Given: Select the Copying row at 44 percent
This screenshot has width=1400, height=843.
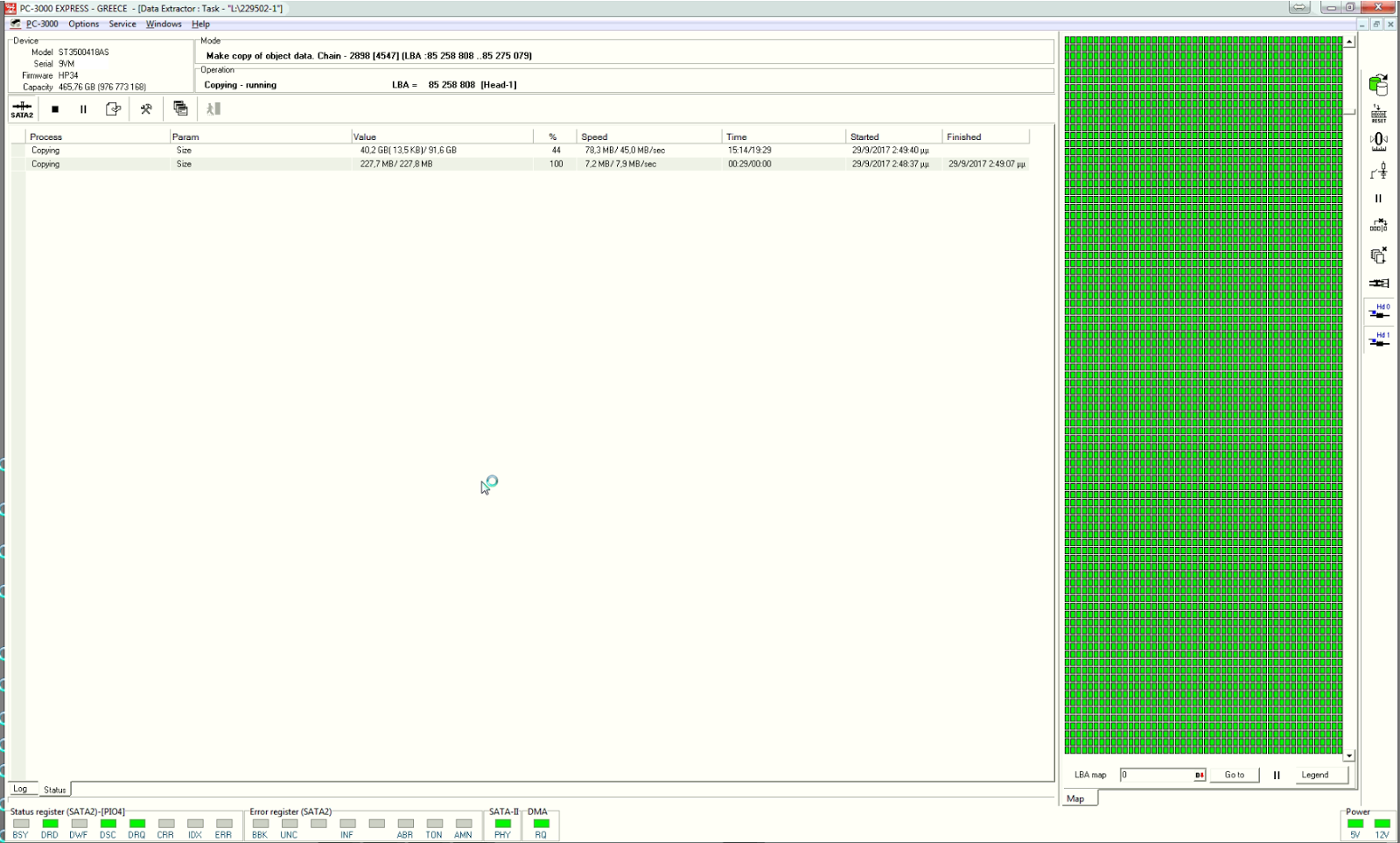Looking at the screenshot, I should (520, 151).
